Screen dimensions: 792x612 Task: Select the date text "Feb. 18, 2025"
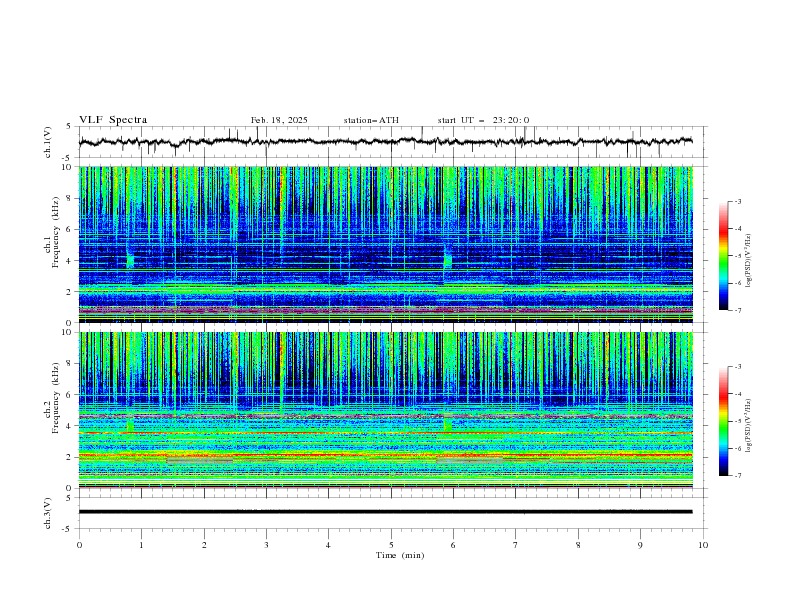tap(279, 120)
